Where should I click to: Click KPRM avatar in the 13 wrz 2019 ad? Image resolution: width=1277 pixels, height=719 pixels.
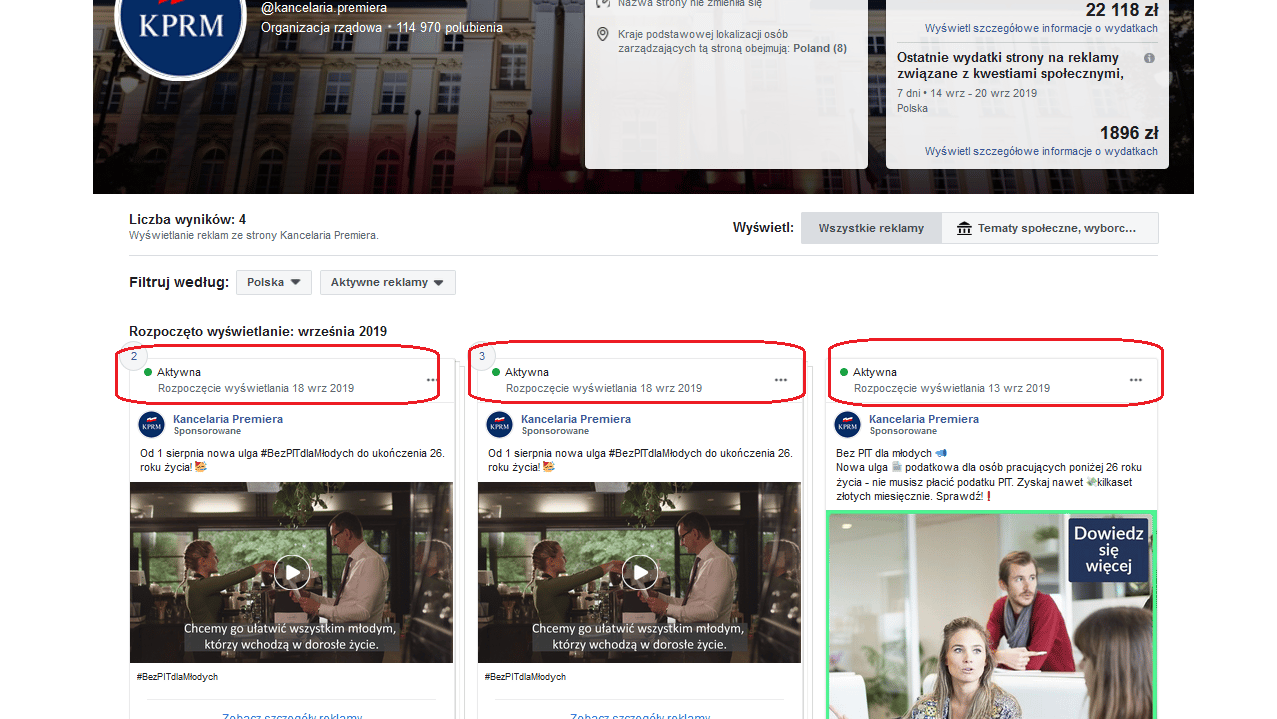(848, 424)
